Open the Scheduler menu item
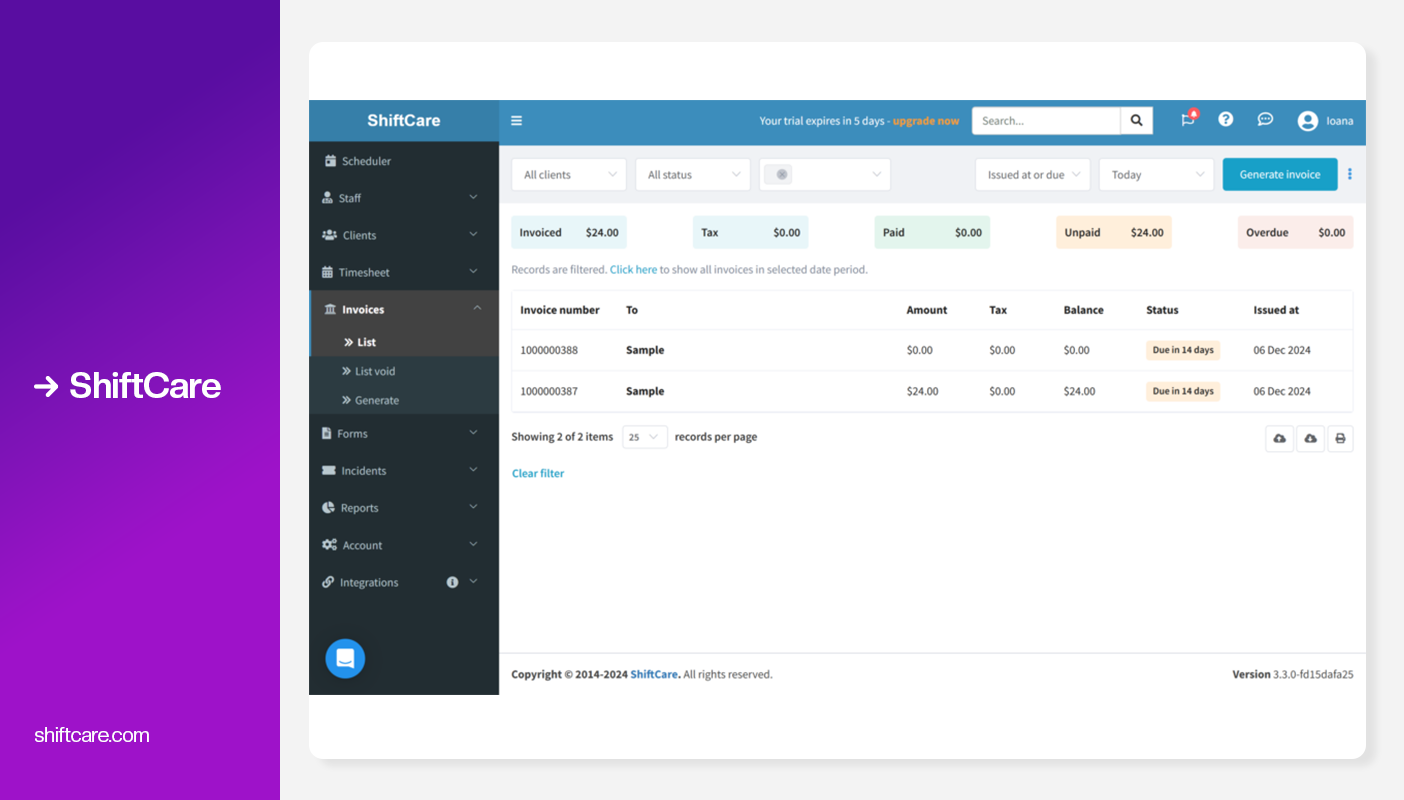Image resolution: width=1404 pixels, height=800 pixels. pos(404,161)
